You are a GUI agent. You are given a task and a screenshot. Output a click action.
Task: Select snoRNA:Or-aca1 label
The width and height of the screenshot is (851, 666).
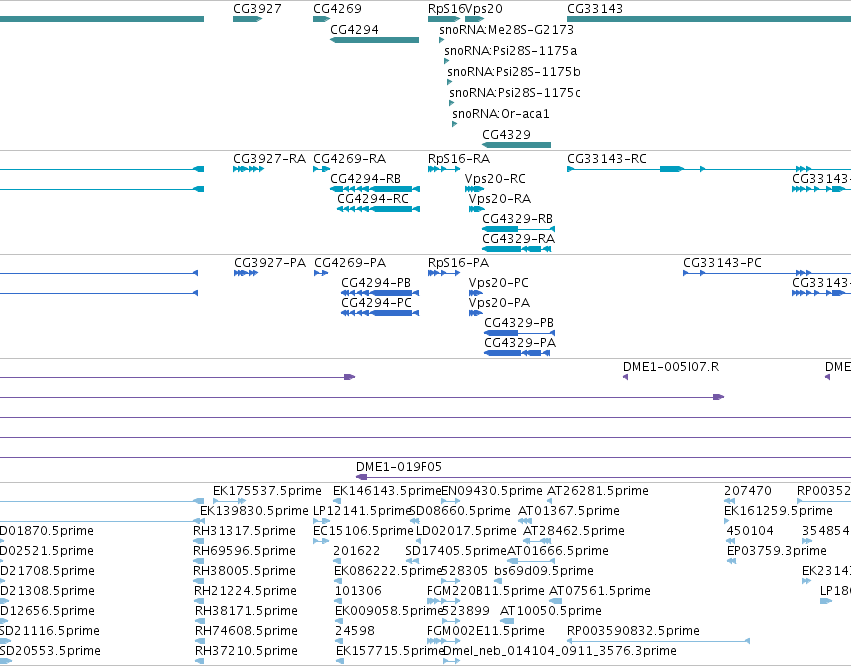pos(501,114)
